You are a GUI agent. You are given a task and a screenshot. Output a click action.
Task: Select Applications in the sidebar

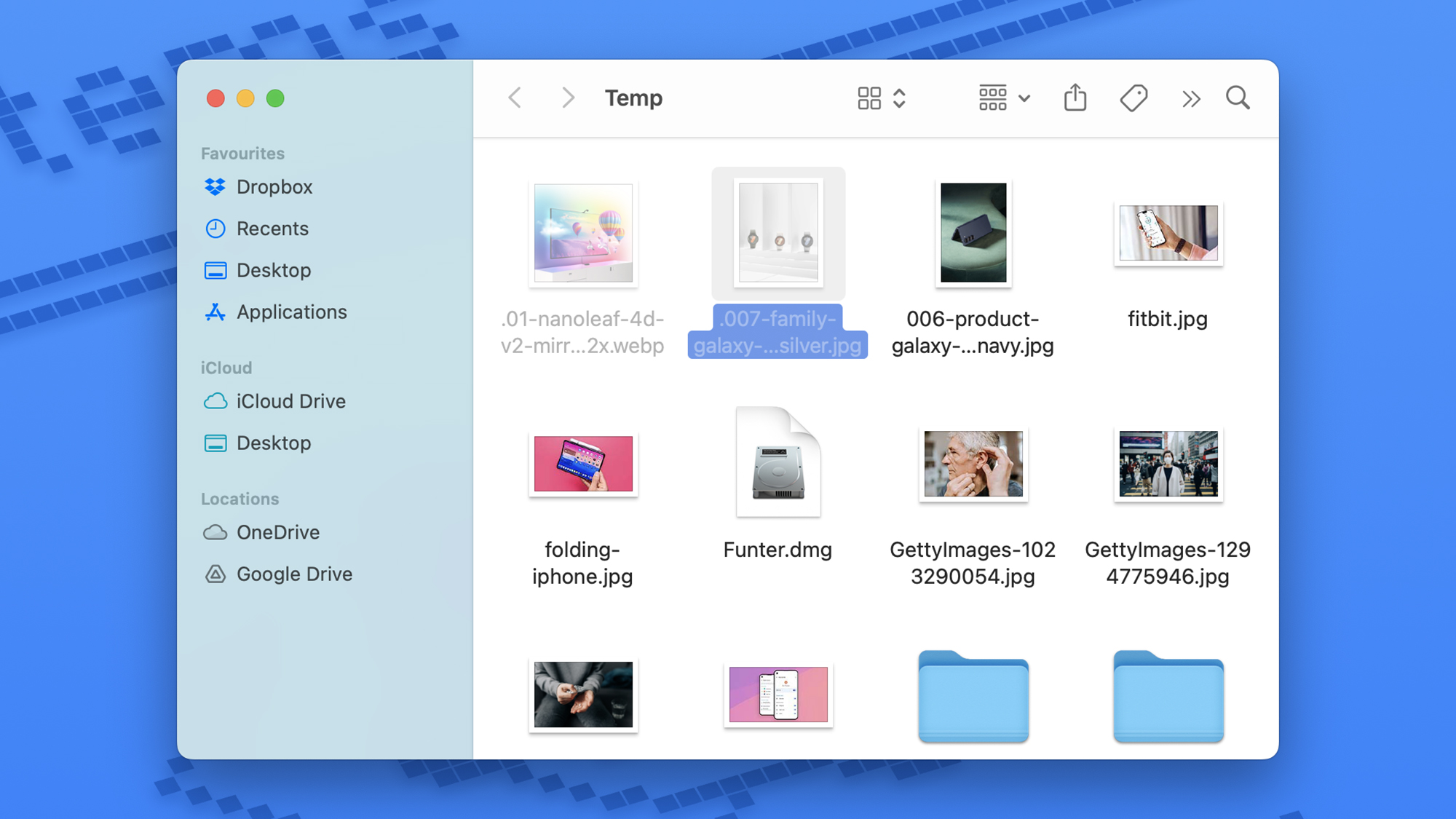(291, 312)
